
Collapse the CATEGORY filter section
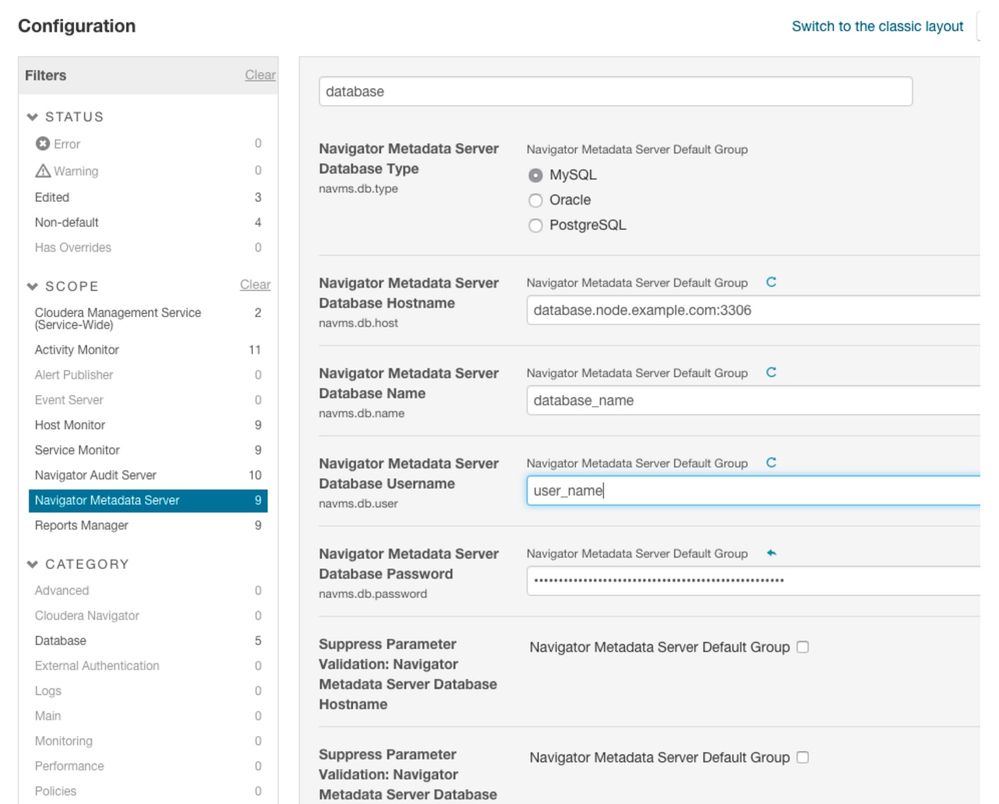(x=33, y=564)
